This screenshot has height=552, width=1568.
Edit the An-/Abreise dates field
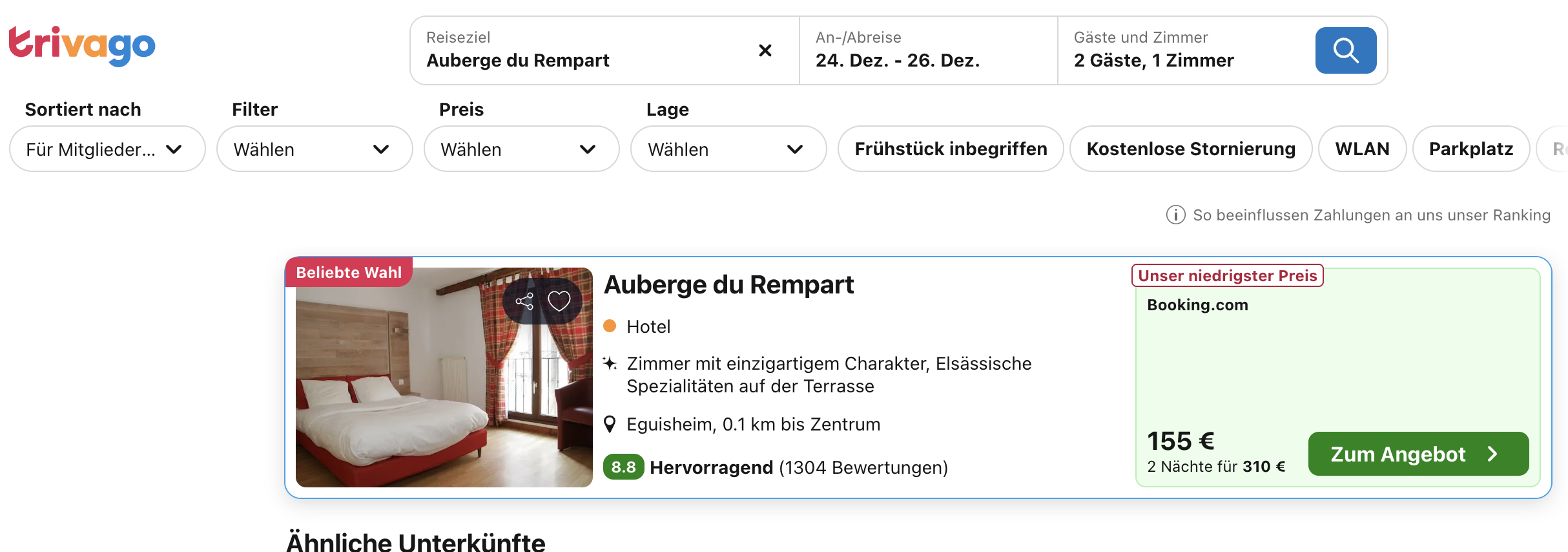click(x=928, y=50)
